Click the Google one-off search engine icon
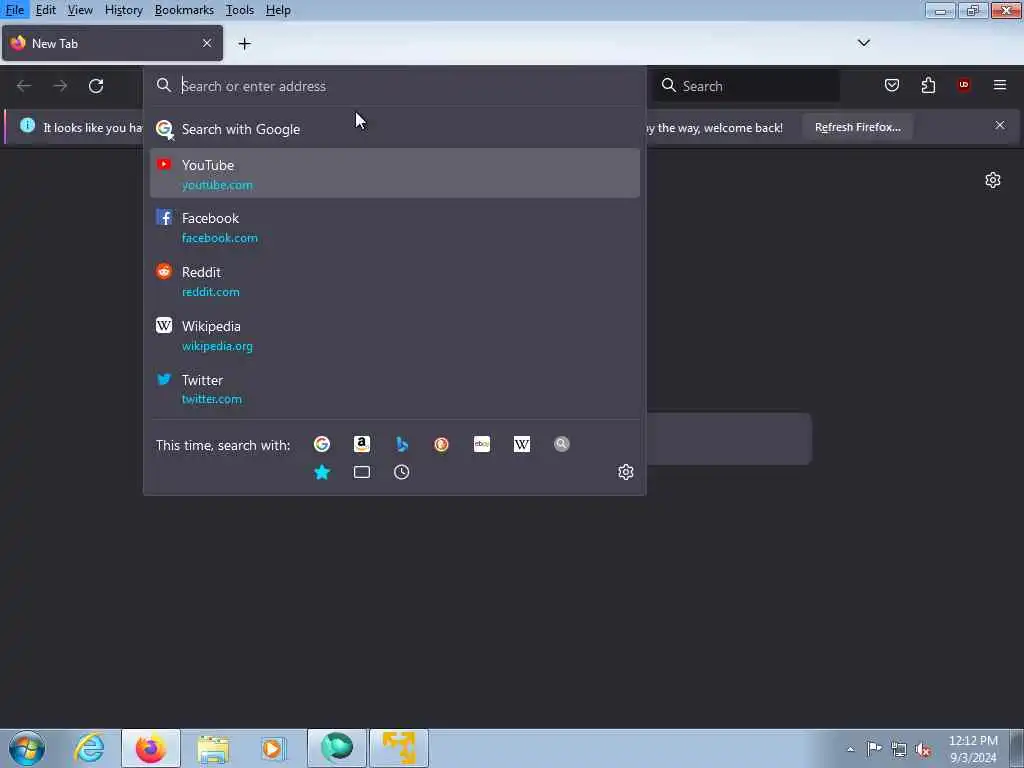 (321, 444)
